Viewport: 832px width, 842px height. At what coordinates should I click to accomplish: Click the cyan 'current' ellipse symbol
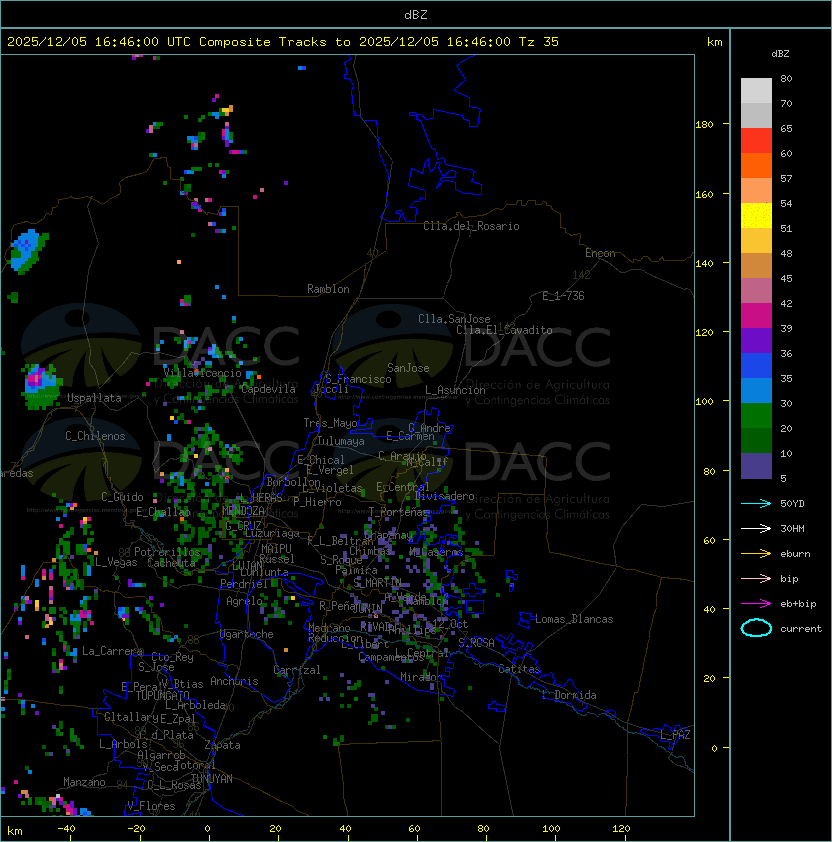(x=756, y=628)
